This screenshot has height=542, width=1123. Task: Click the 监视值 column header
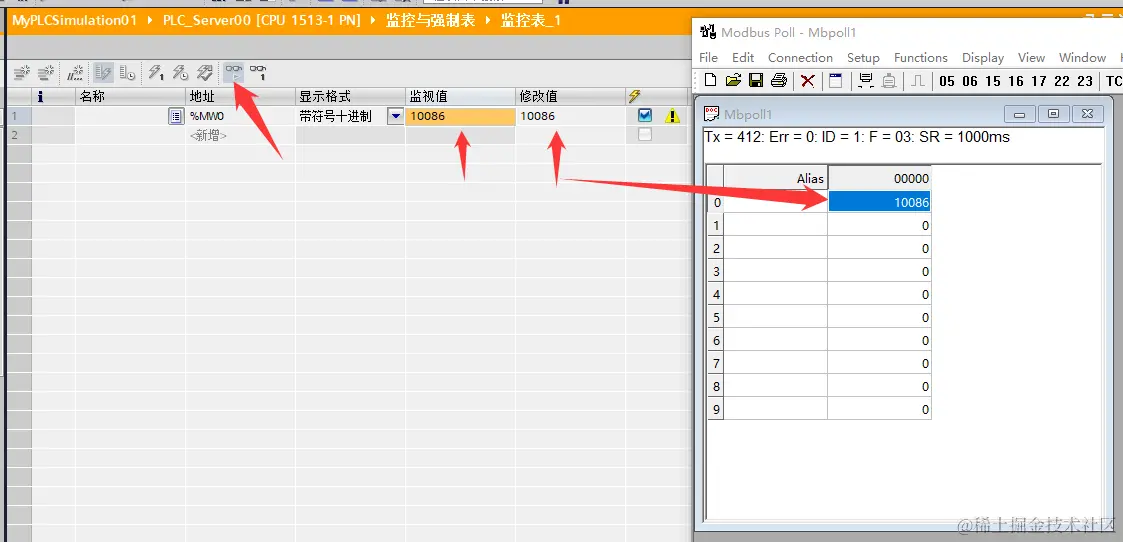(x=461, y=96)
